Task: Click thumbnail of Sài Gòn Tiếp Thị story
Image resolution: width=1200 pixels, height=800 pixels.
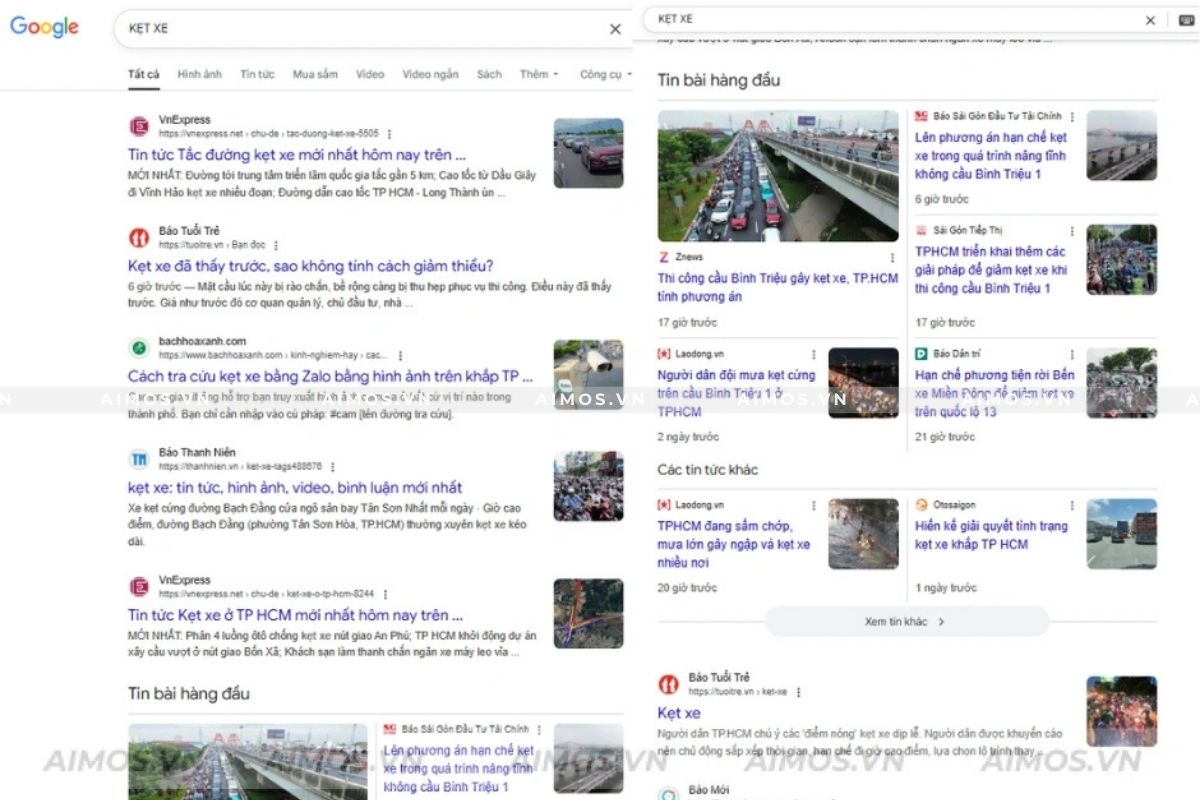Action: point(1122,259)
